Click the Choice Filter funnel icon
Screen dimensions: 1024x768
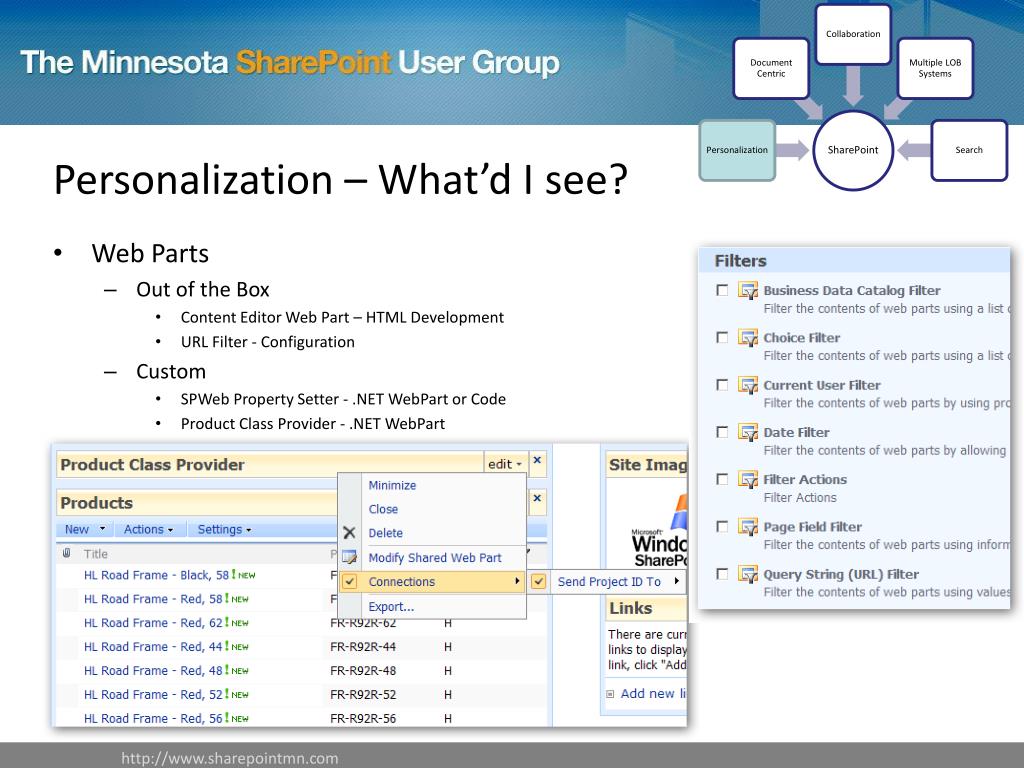click(748, 338)
